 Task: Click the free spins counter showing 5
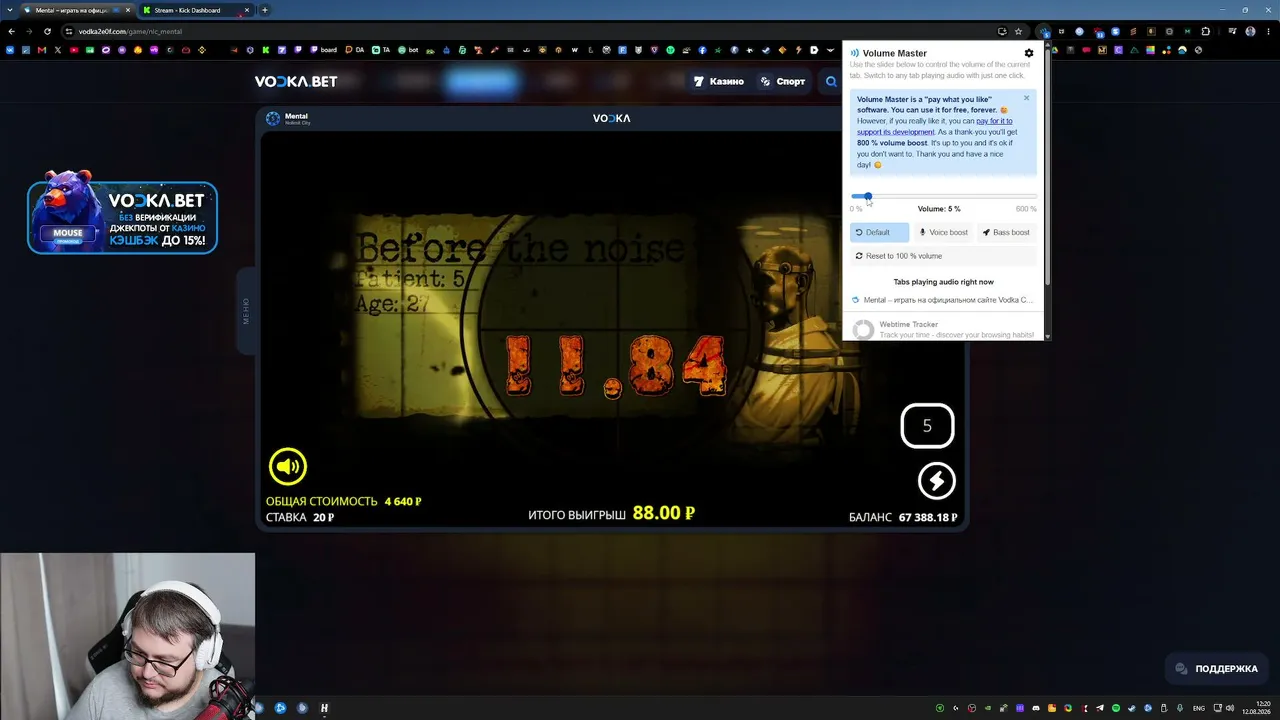pyautogui.click(x=927, y=426)
